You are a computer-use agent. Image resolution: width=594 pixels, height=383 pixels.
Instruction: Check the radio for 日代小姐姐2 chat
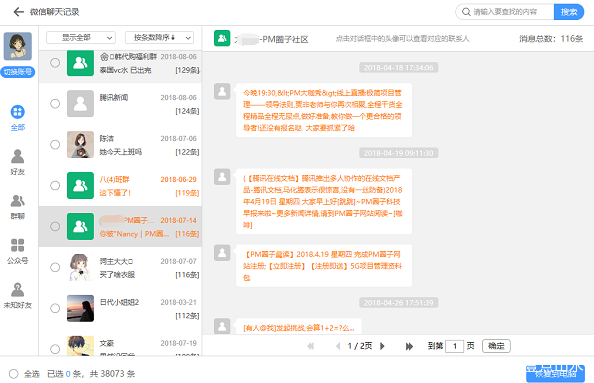pyautogui.click(x=55, y=308)
